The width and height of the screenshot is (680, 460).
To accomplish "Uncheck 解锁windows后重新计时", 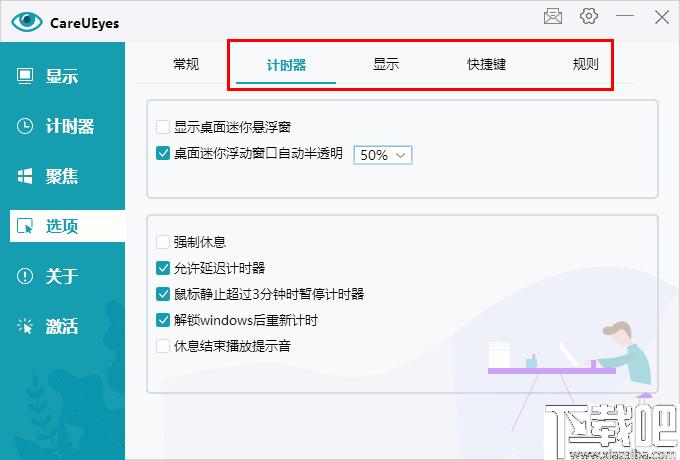I will (x=163, y=320).
